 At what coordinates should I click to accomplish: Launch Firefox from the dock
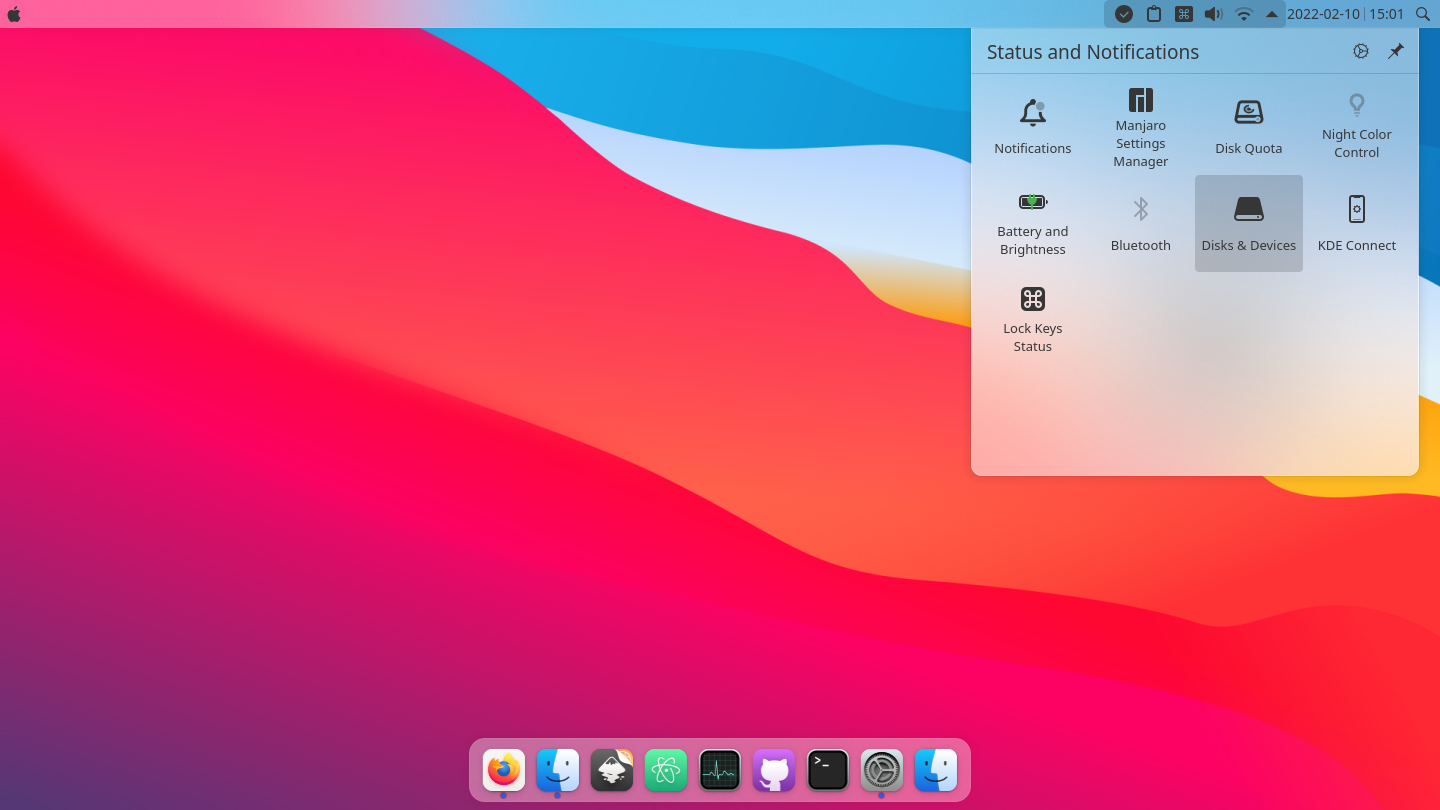pyautogui.click(x=504, y=770)
